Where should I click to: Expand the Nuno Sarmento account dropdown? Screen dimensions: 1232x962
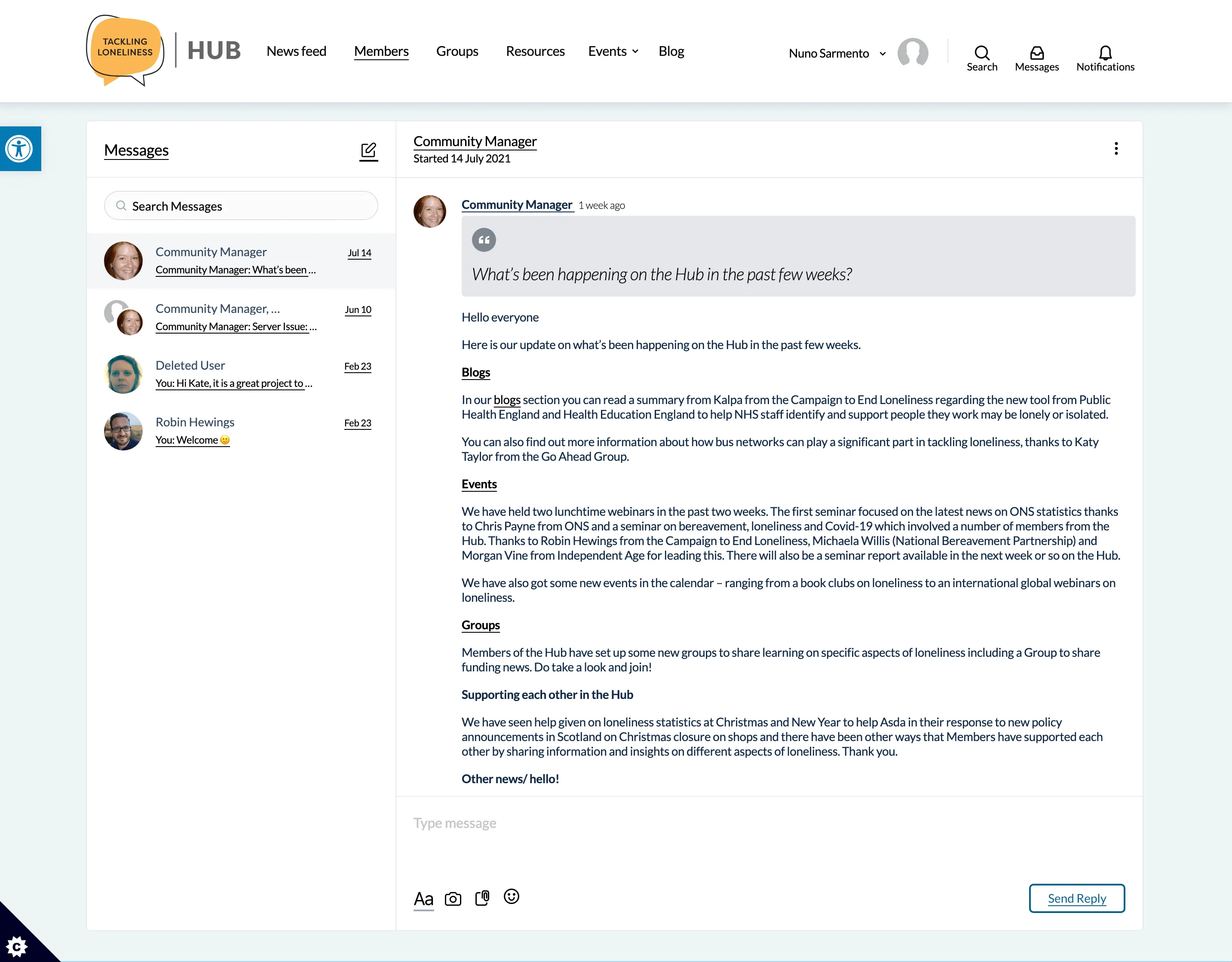(882, 54)
